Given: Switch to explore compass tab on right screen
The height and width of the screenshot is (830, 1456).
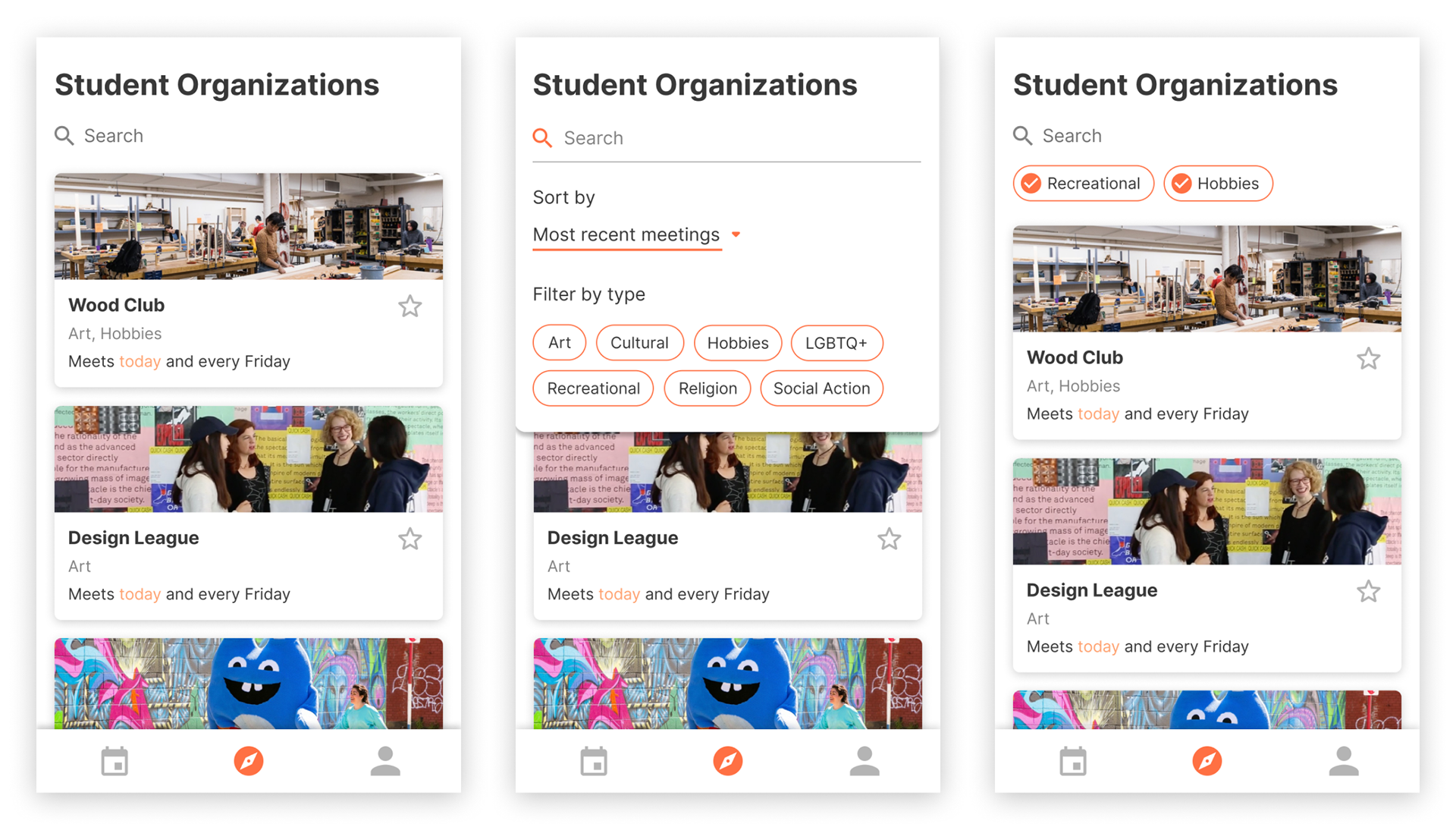Looking at the screenshot, I should click(1207, 761).
